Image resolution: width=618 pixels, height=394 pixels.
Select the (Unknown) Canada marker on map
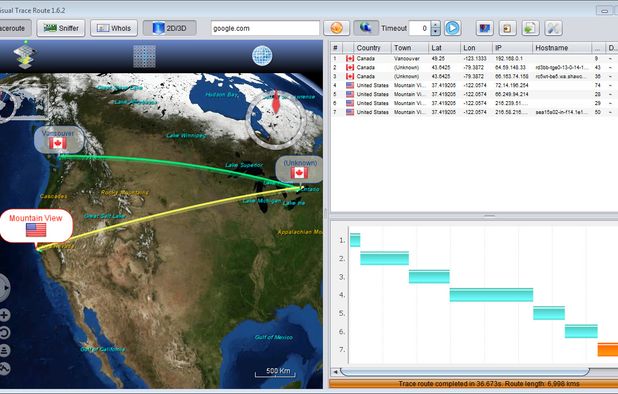(x=300, y=169)
